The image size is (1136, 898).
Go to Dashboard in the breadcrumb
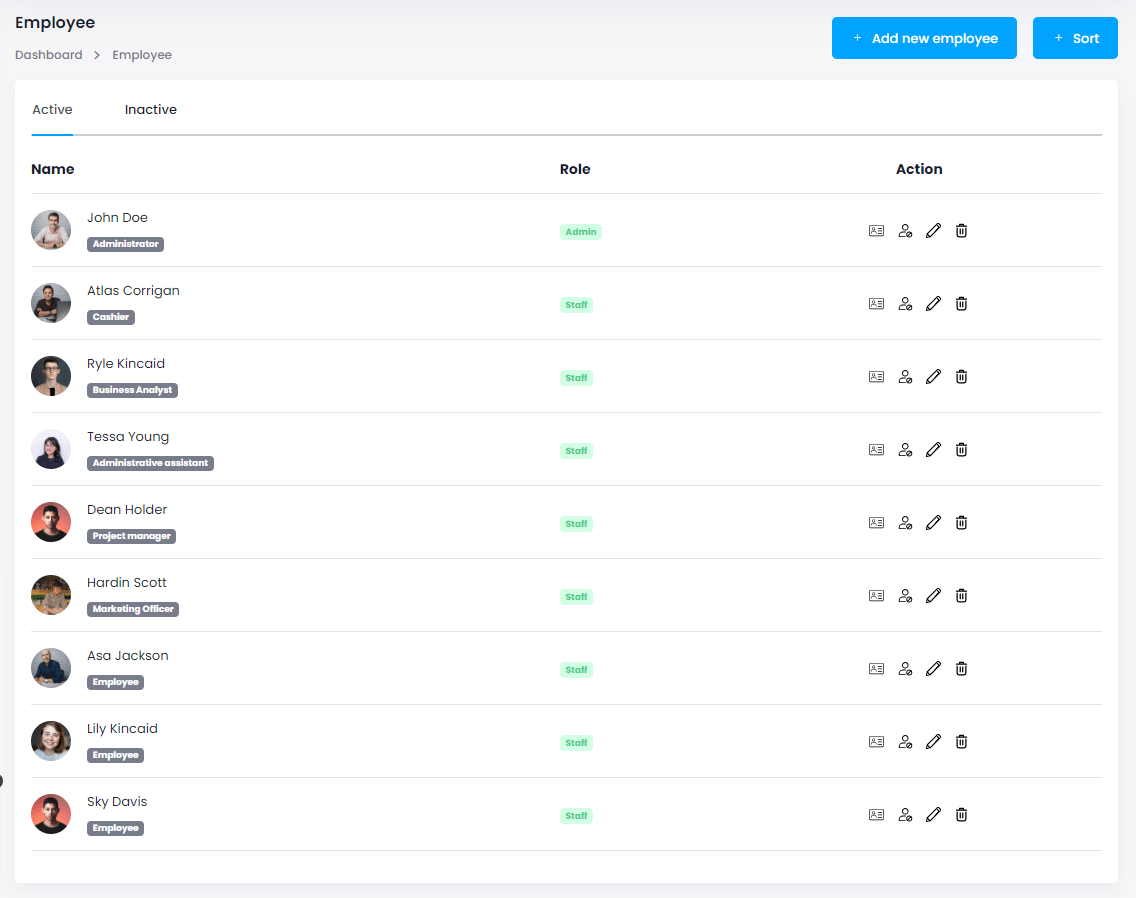49,55
